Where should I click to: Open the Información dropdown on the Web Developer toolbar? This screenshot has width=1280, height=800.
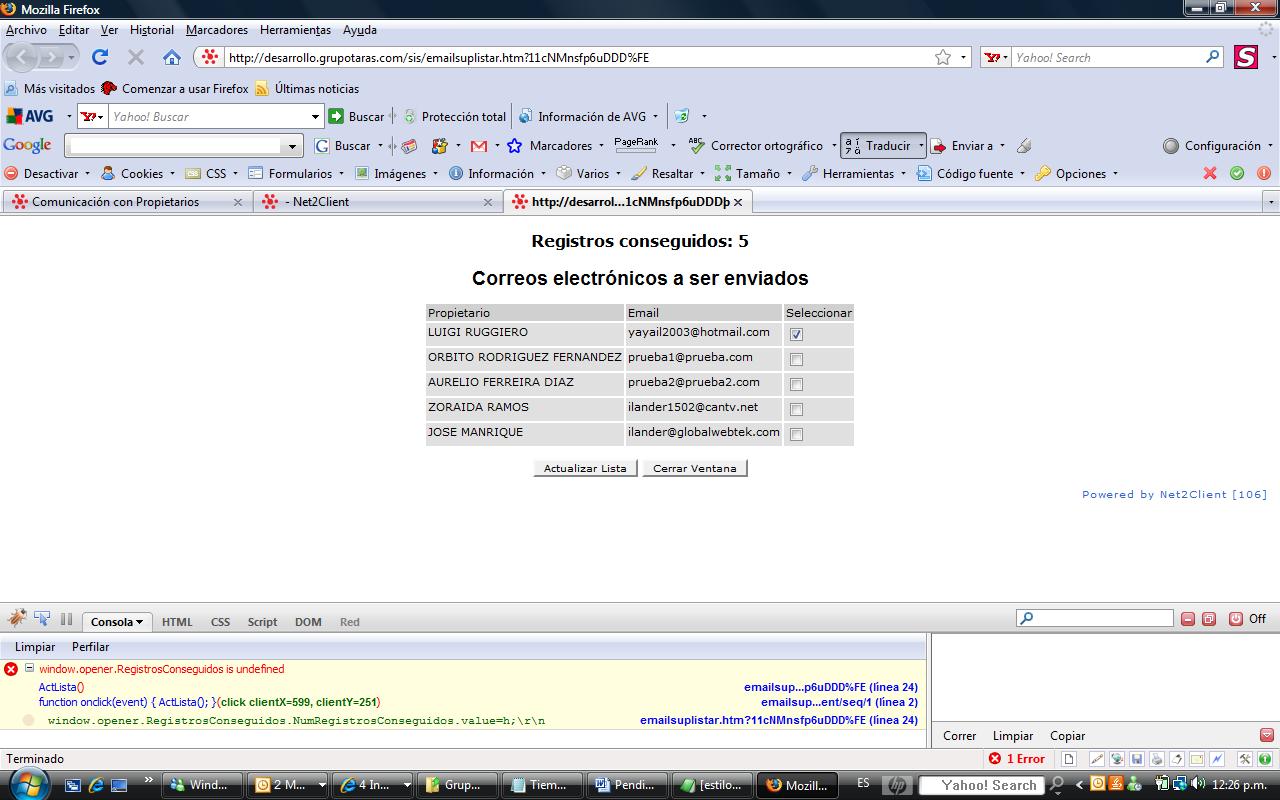coord(498,173)
